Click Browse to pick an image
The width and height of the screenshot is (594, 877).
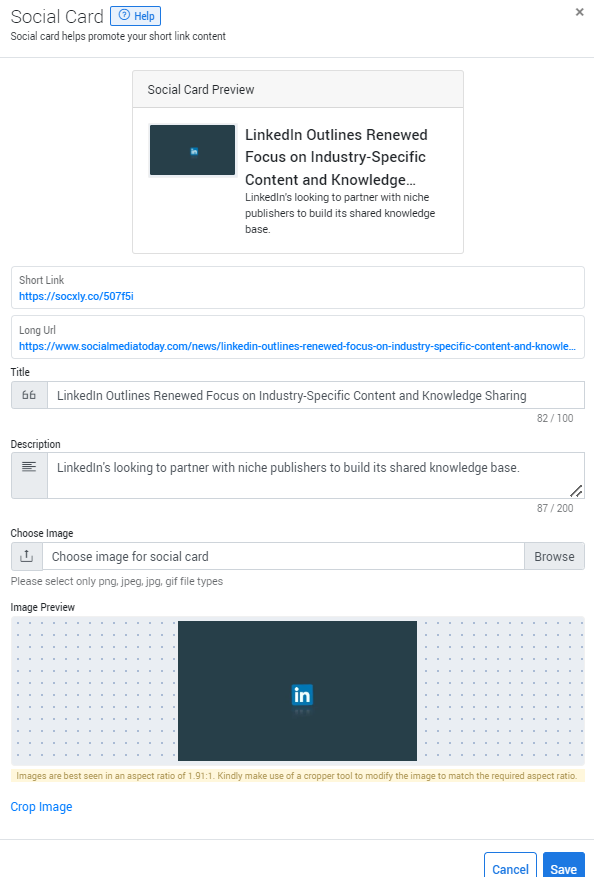click(554, 557)
